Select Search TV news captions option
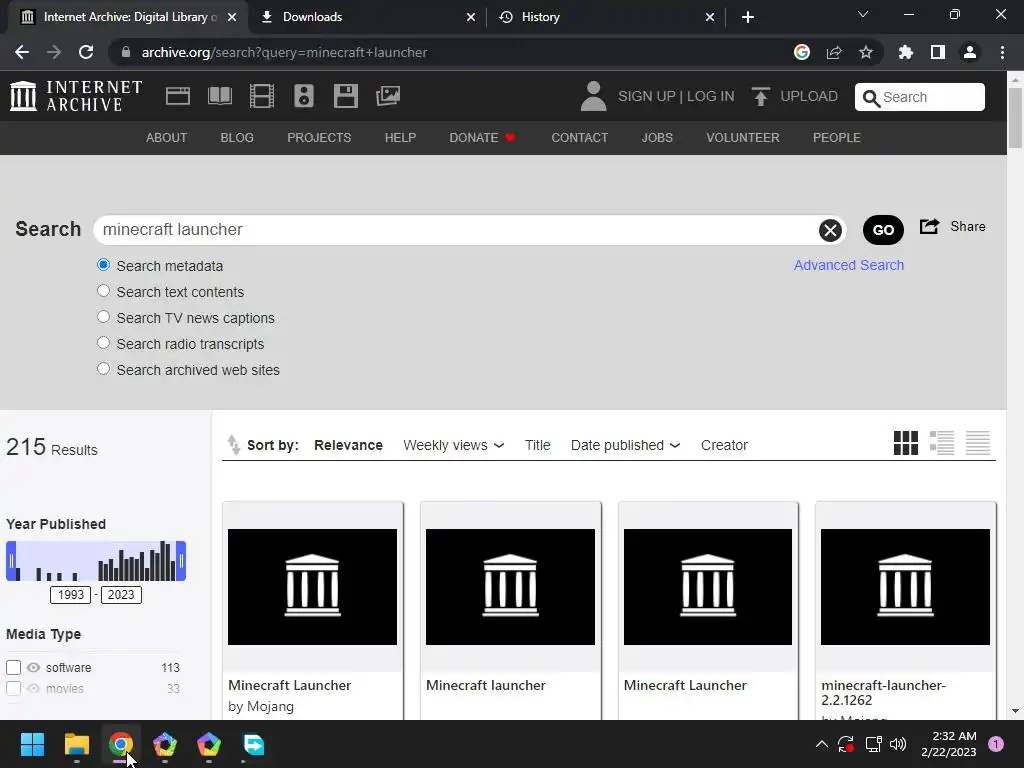The width and height of the screenshot is (1024, 768). tap(103, 317)
